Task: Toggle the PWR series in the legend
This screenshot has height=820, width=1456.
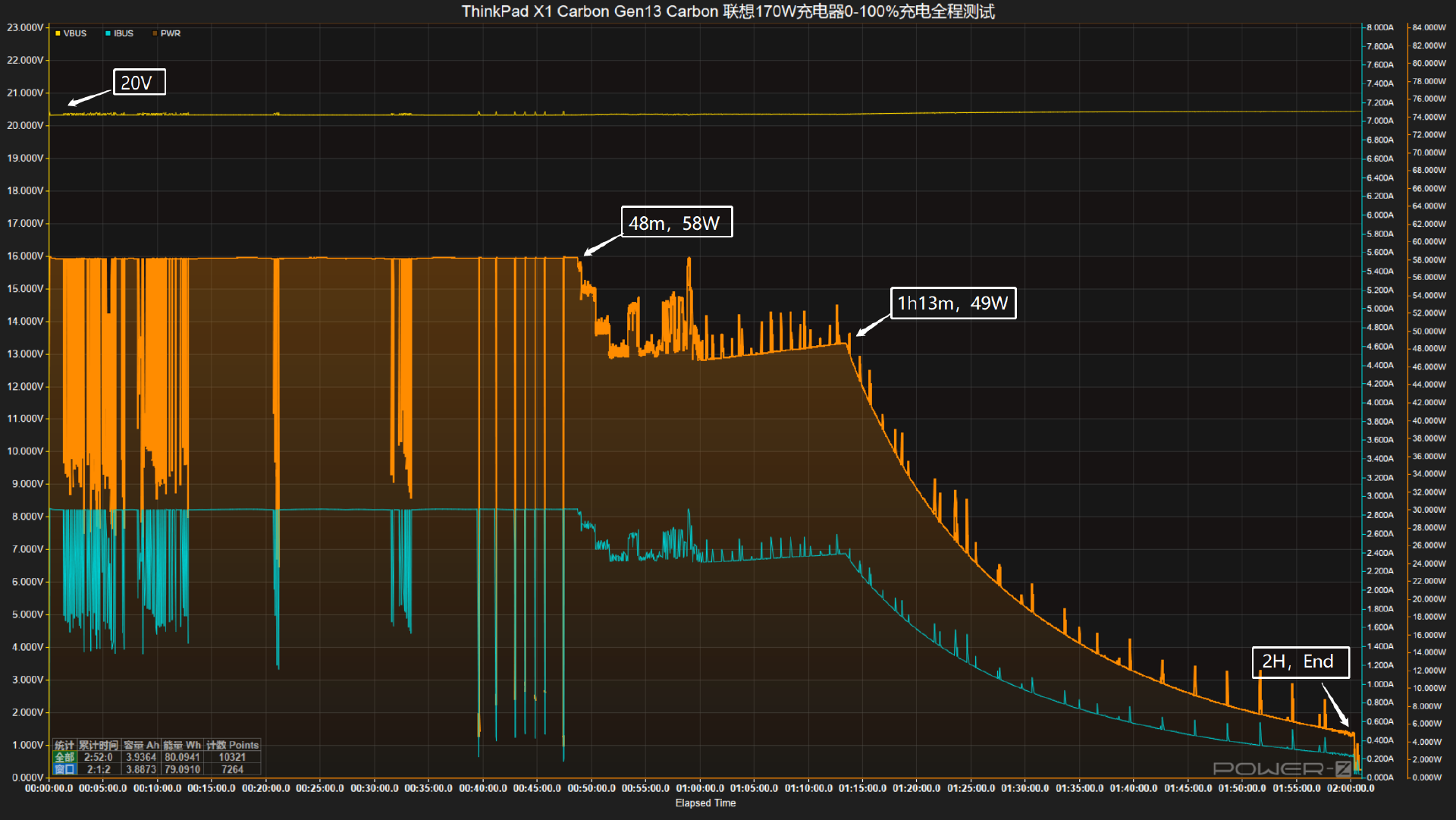Action: point(167,33)
